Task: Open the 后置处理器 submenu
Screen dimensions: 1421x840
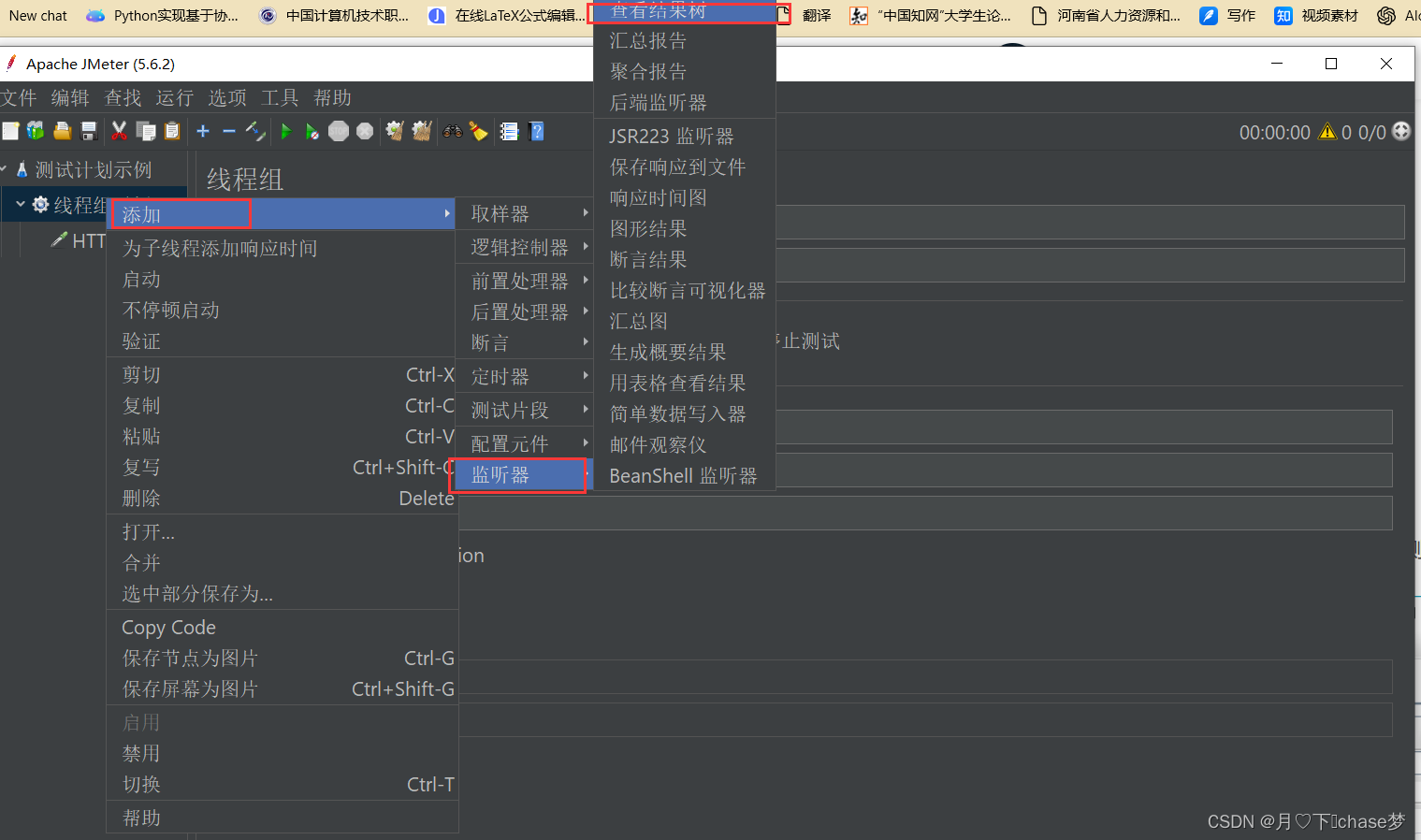Action: click(525, 312)
